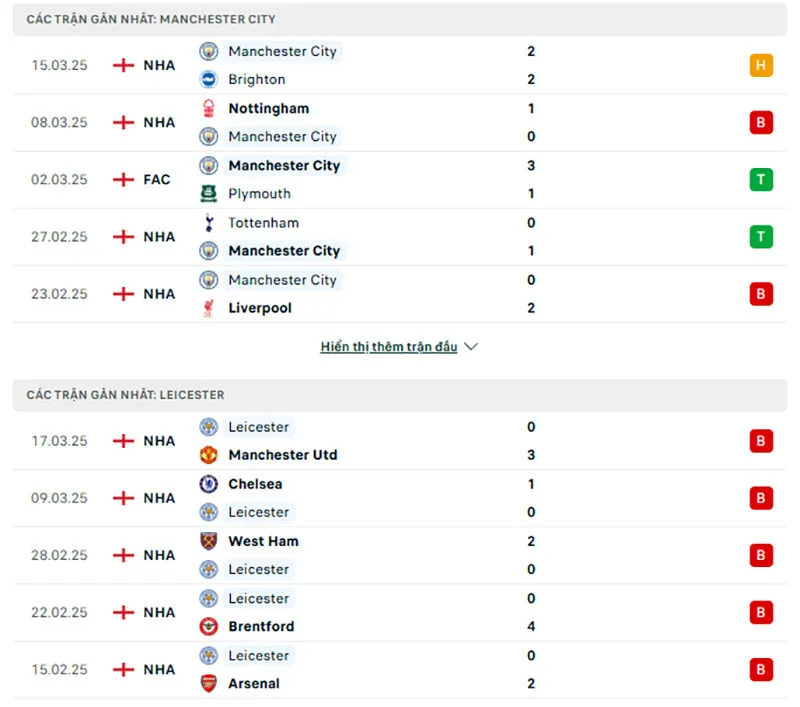The width and height of the screenshot is (800, 707).
Task: Click the West Ham crest icon
Action: pos(208,541)
